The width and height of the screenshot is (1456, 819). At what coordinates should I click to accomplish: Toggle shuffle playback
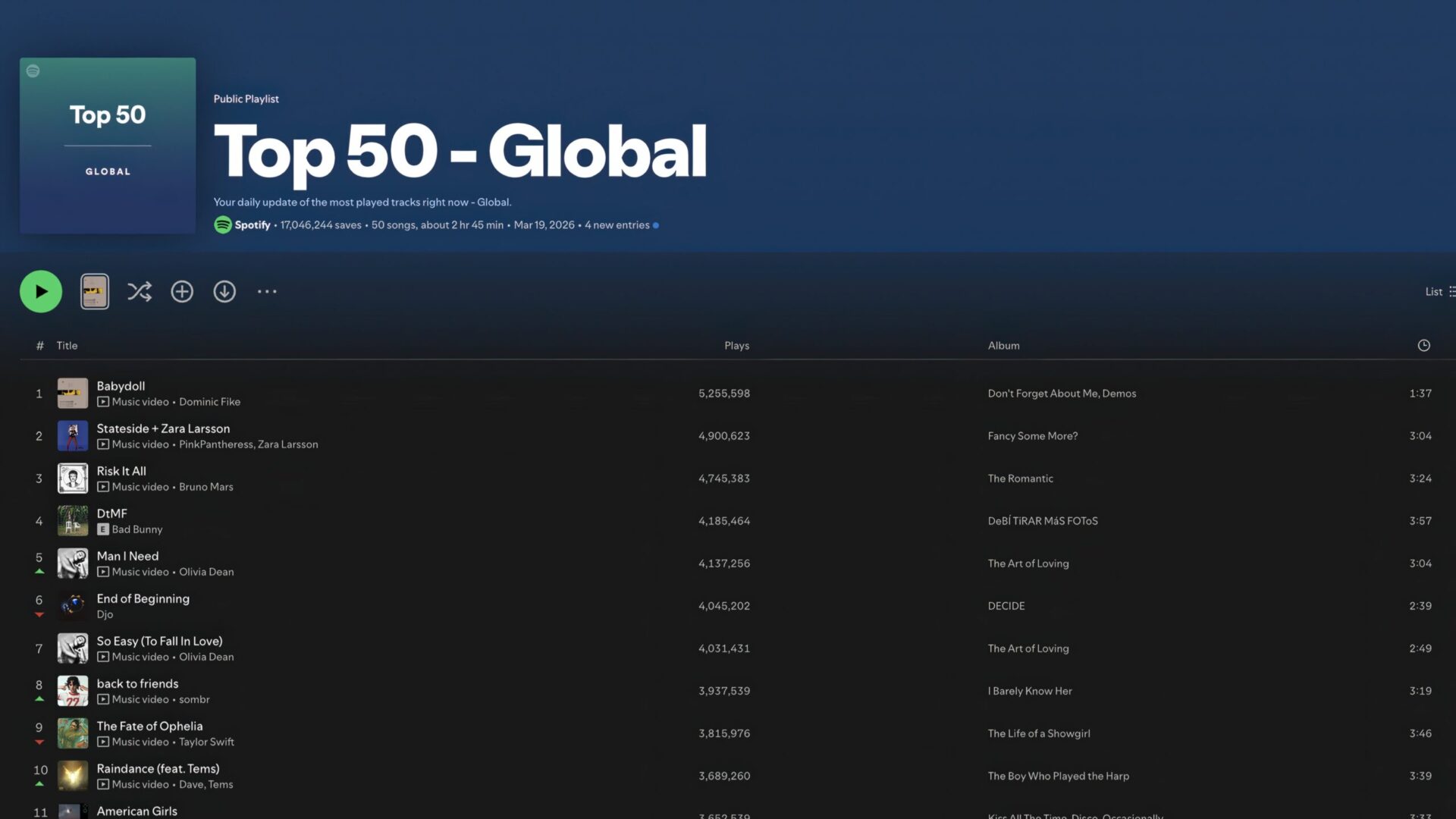click(140, 290)
